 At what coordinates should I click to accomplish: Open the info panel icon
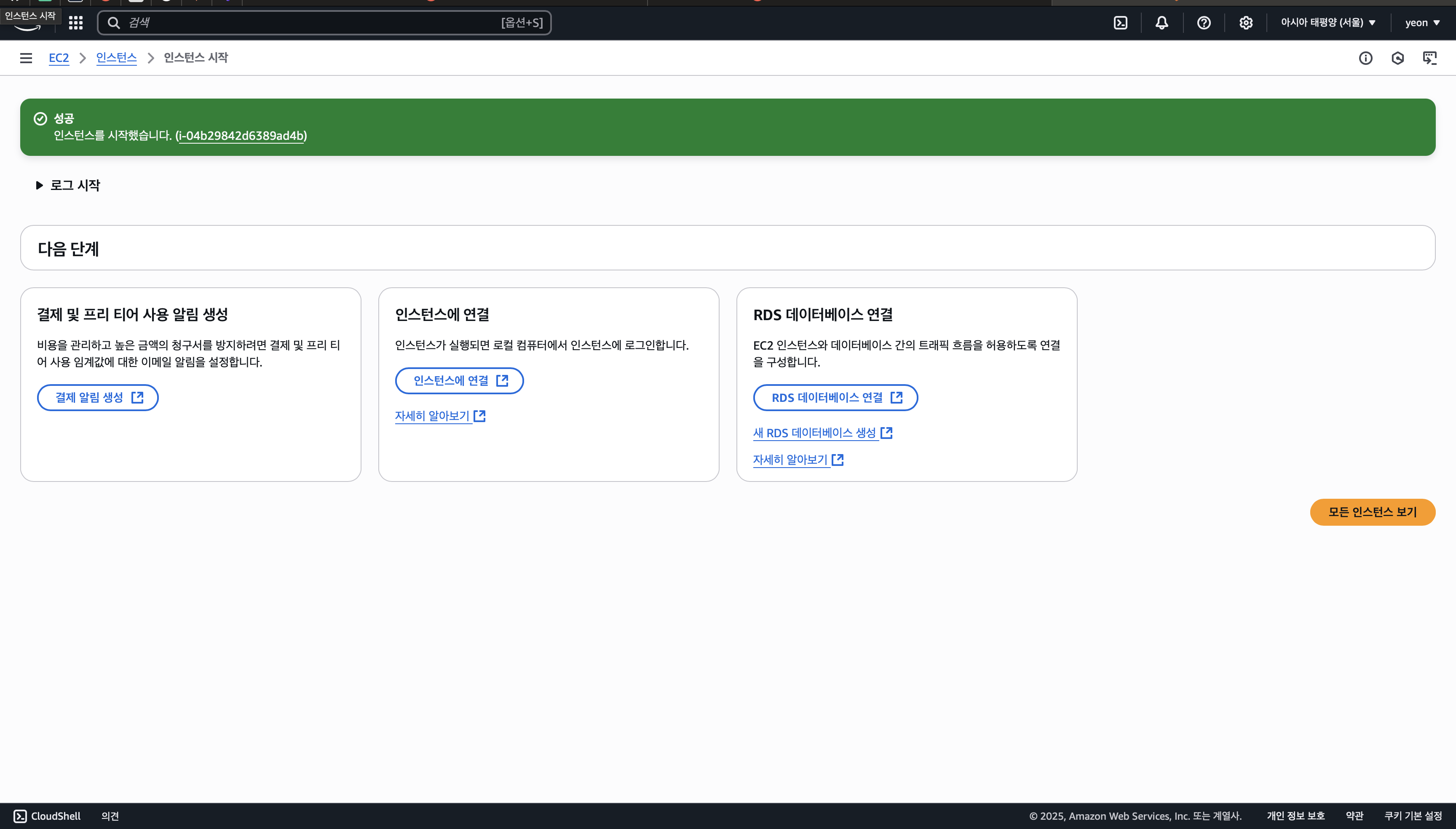point(1365,58)
